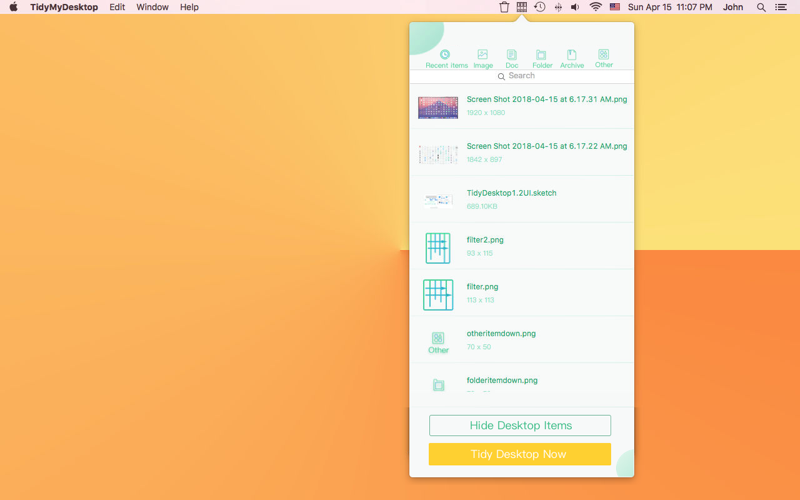
Task: Switch to the Folder category
Action: click(541, 54)
